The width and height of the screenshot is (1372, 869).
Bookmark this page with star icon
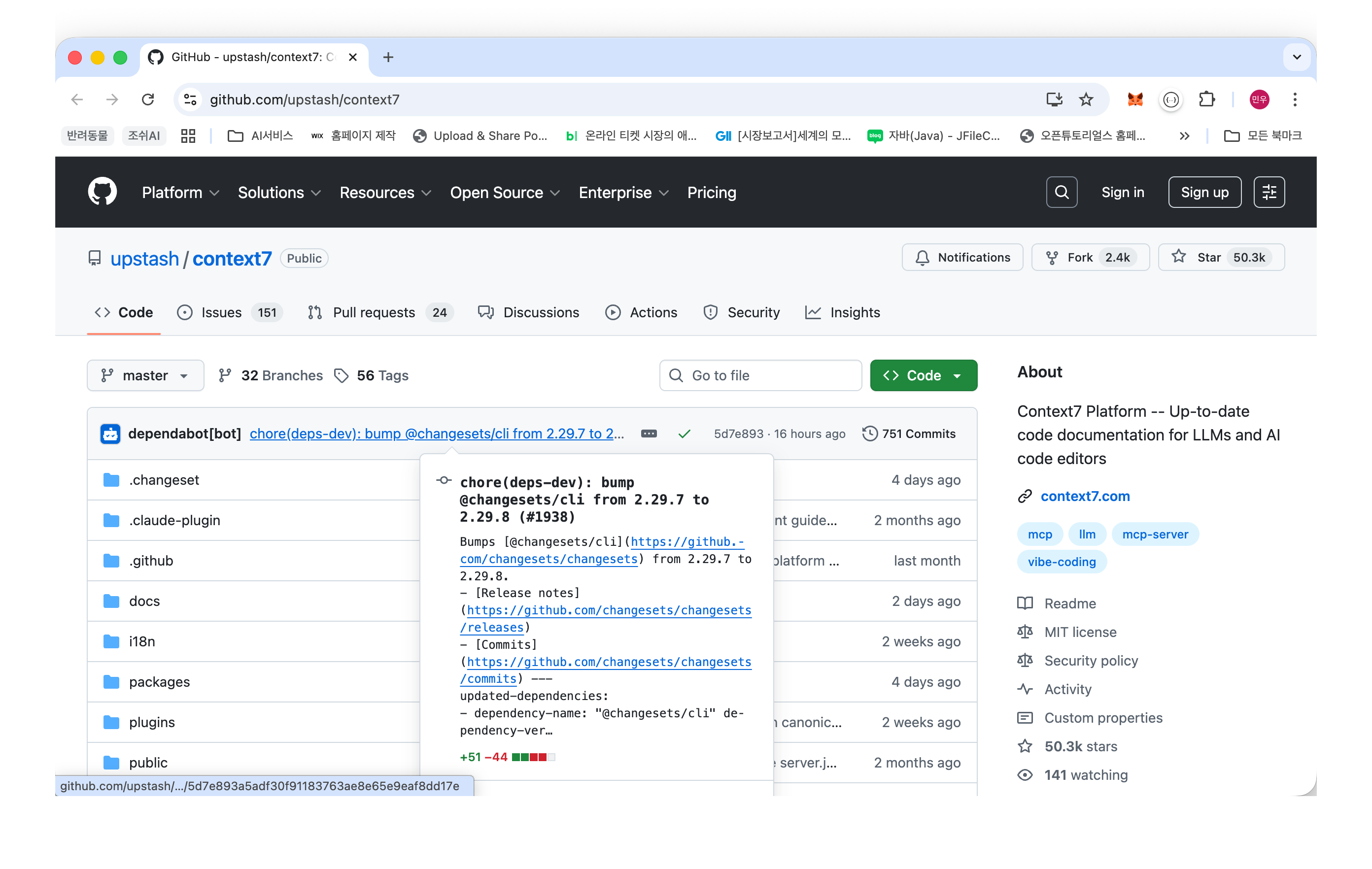pos(1086,100)
